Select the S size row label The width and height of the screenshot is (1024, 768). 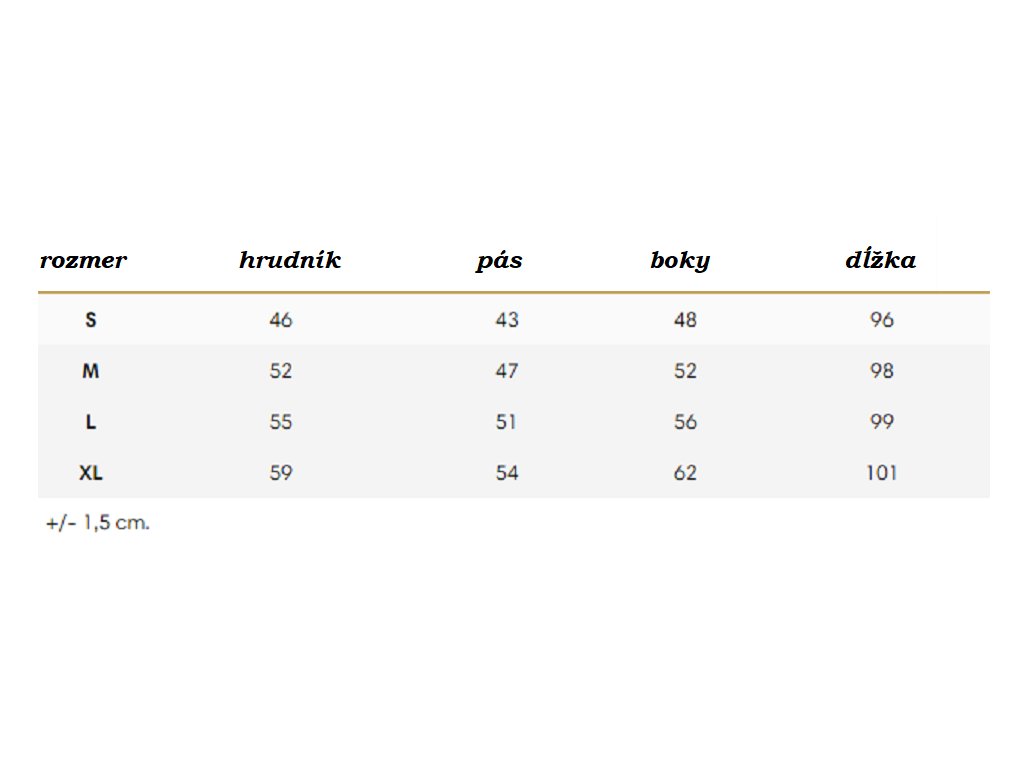pos(91,320)
